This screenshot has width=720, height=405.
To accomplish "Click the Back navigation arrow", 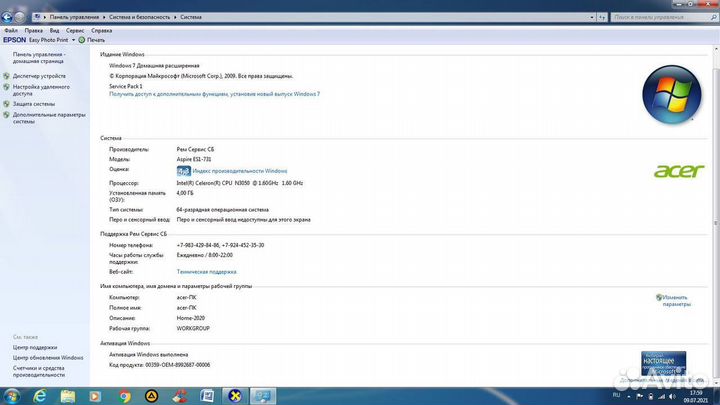I will (x=9, y=17).
